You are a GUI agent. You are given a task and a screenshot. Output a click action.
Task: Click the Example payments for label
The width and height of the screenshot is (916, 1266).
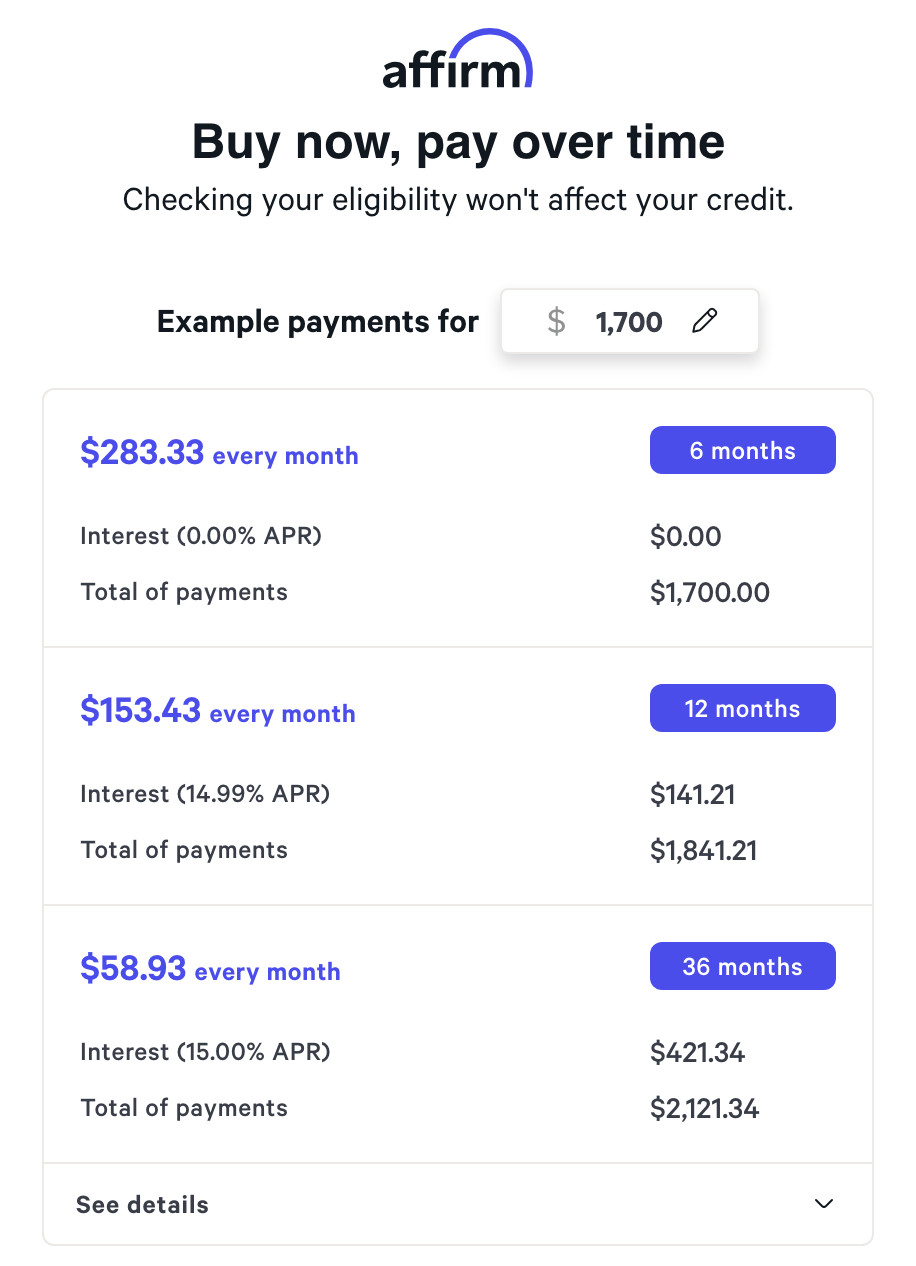coord(318,322)
